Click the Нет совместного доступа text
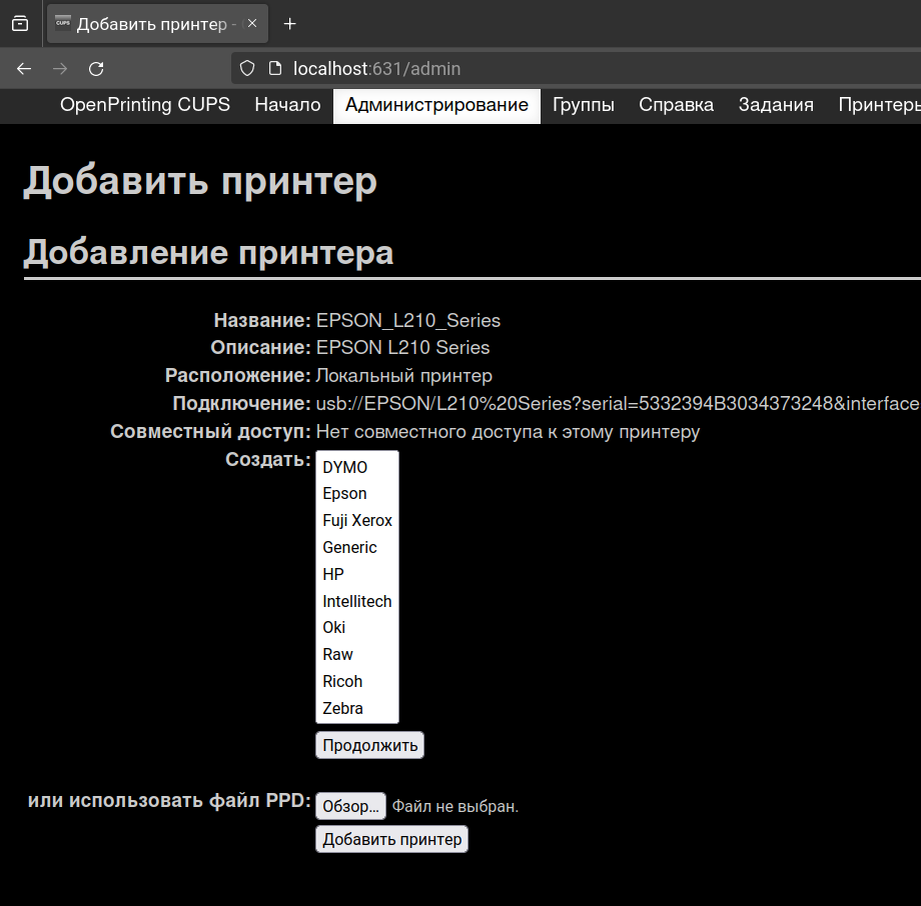Screen dimensions: 921x906 coord(508,432)
